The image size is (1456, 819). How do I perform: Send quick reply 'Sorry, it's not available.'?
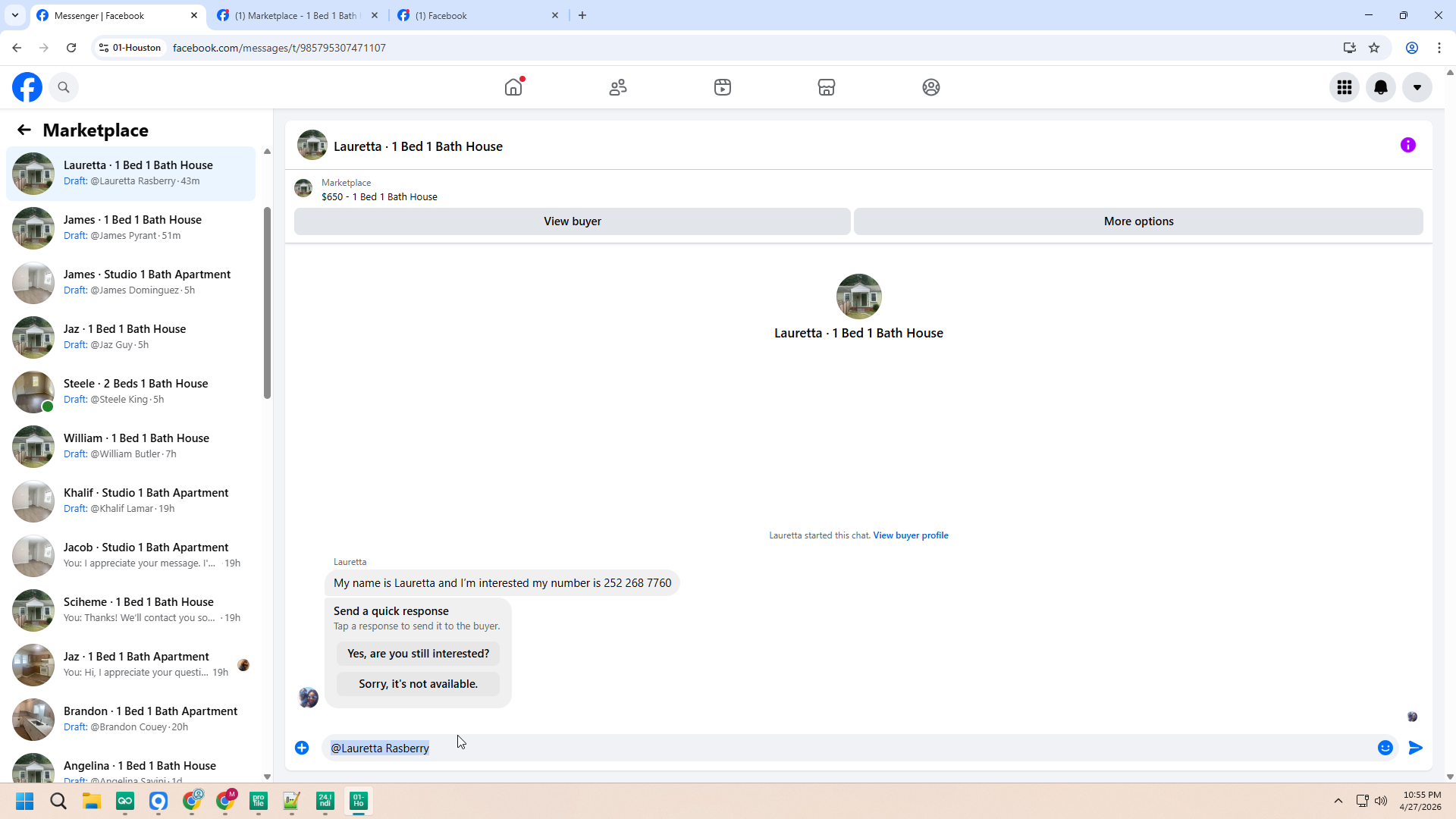point(418,684)
